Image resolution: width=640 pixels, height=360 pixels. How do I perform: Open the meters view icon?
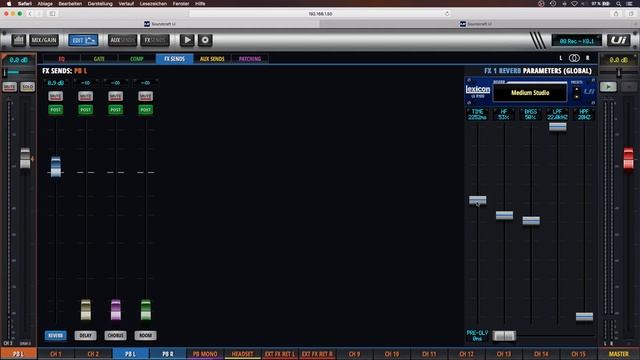click(x=18, y=40)
